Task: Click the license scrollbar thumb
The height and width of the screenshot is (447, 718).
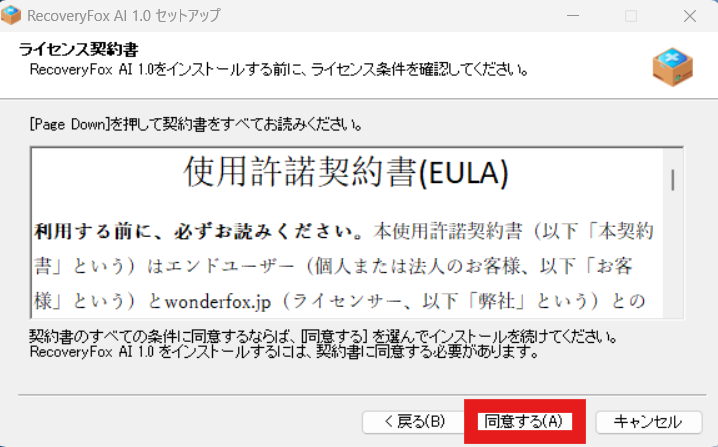Action: (x=673, y=180)
